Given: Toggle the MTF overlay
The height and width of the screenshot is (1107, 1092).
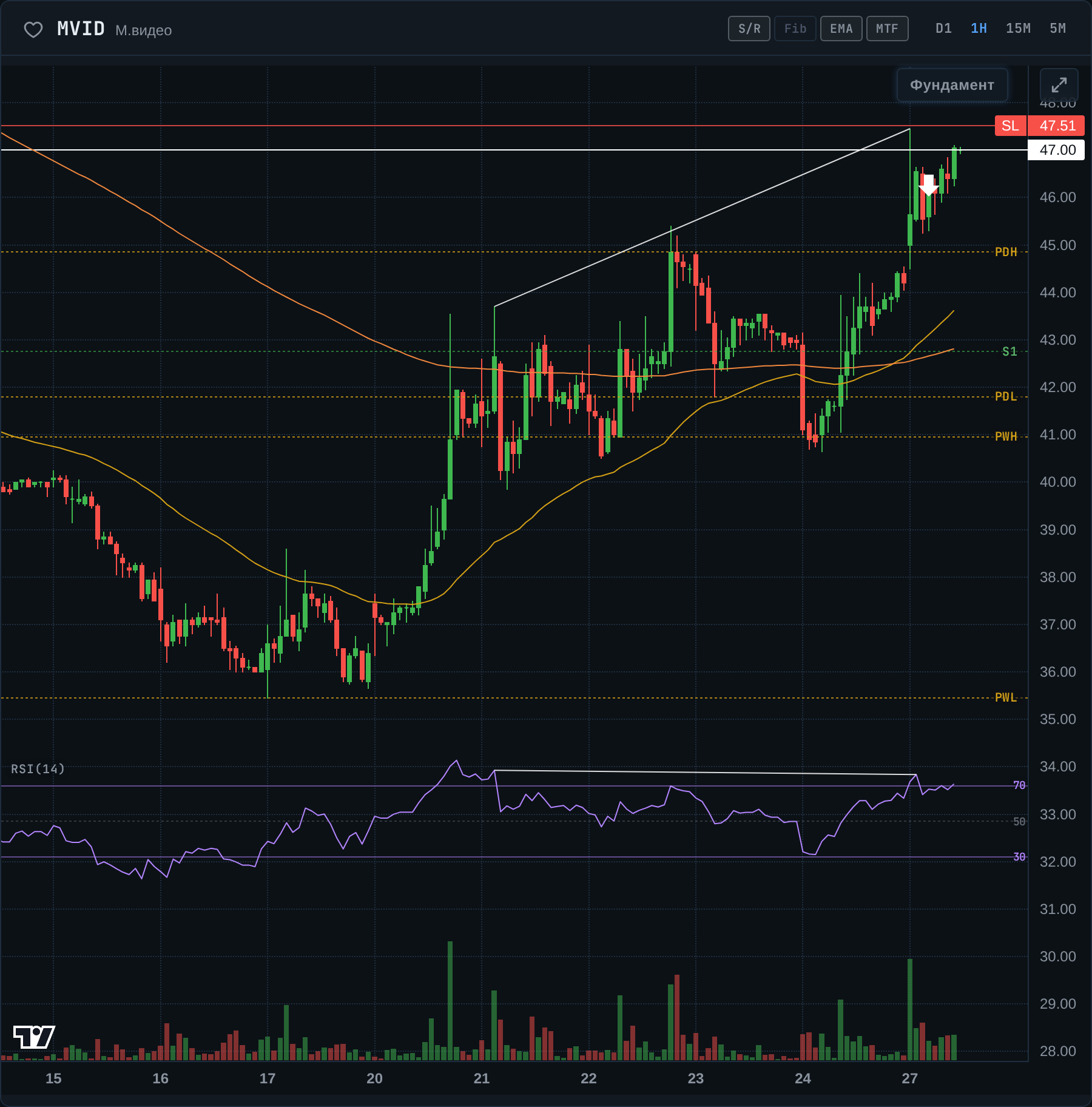Looking at the screenshot, I should [888, 29].
